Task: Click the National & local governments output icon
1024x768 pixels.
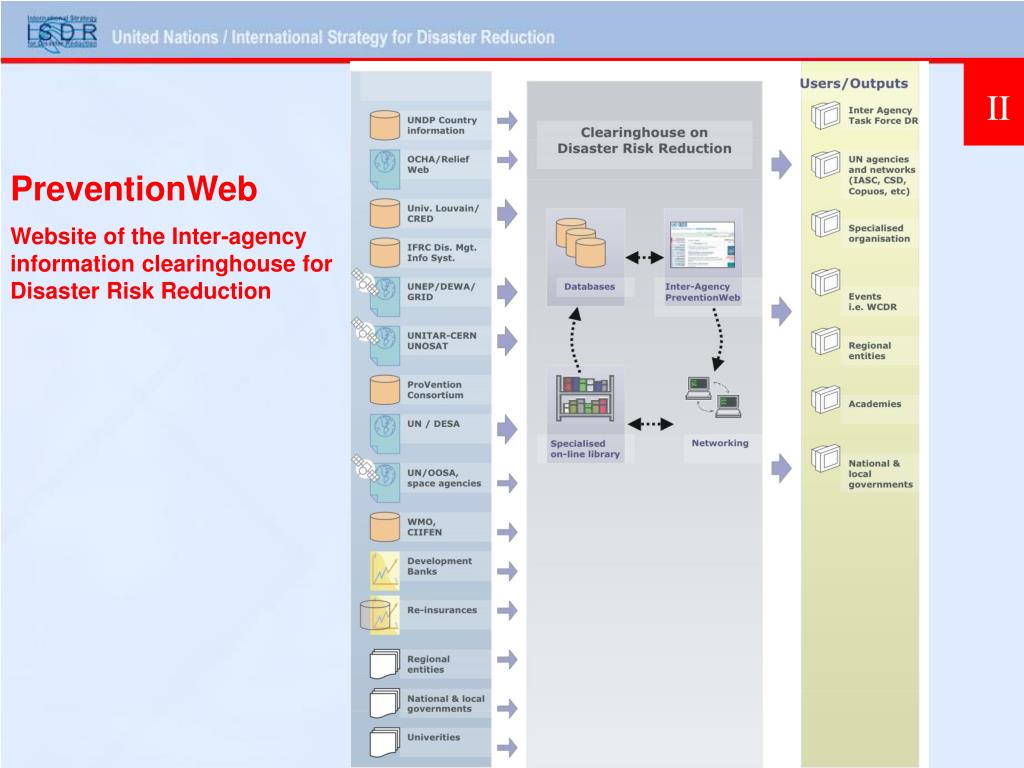Action: tap(825, 458)
